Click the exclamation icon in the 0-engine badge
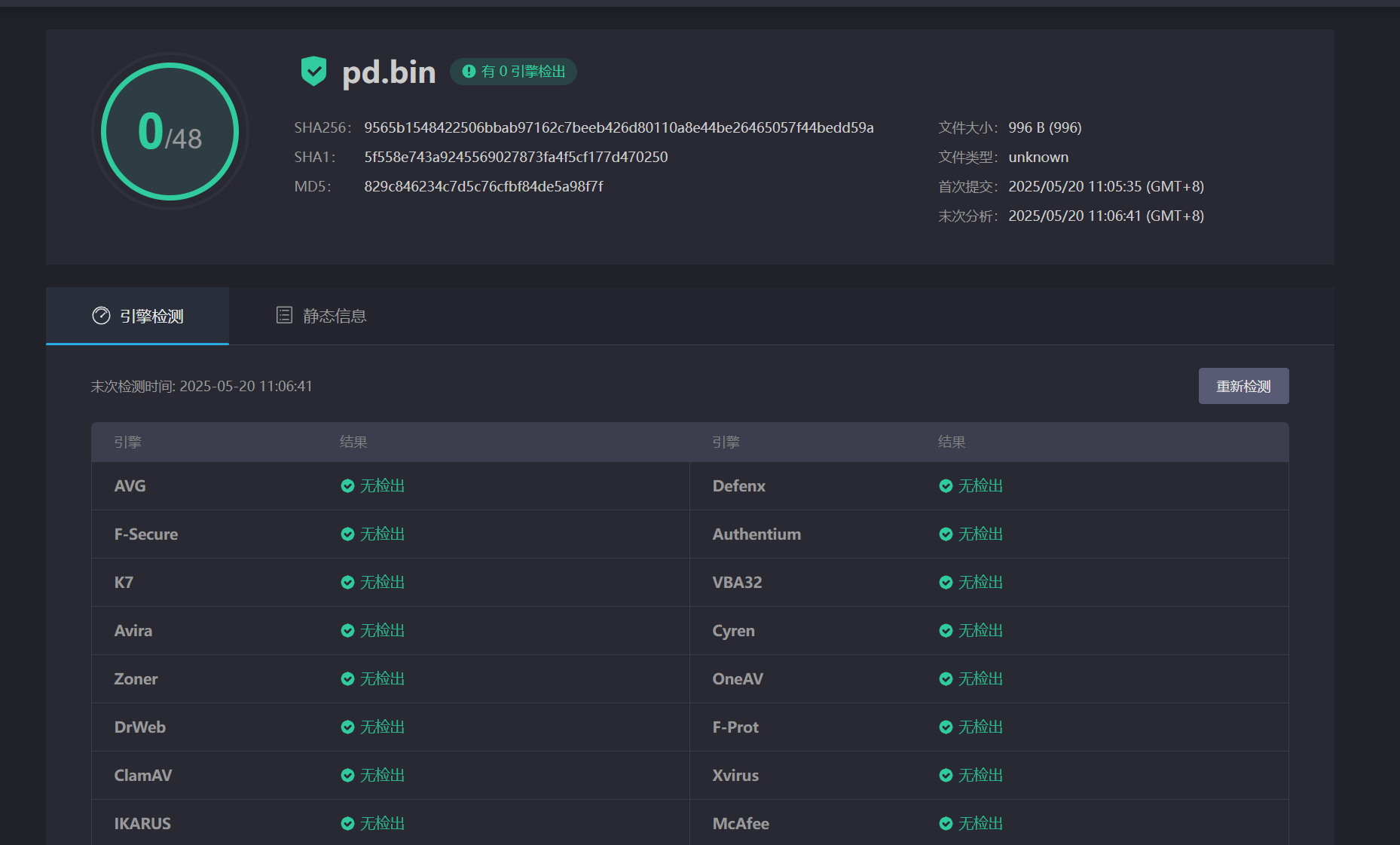 point(469,72)
